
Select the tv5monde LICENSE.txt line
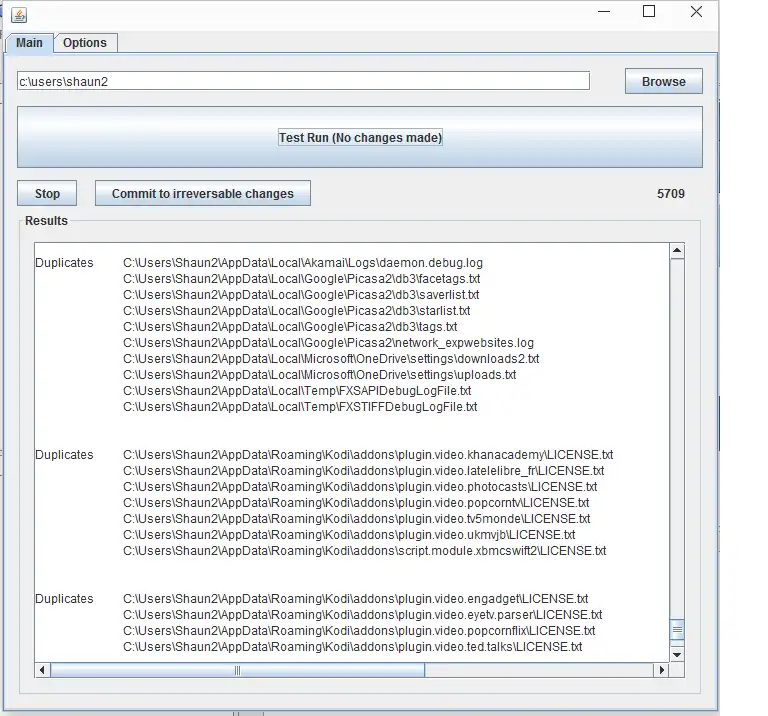tap(357, 519)
